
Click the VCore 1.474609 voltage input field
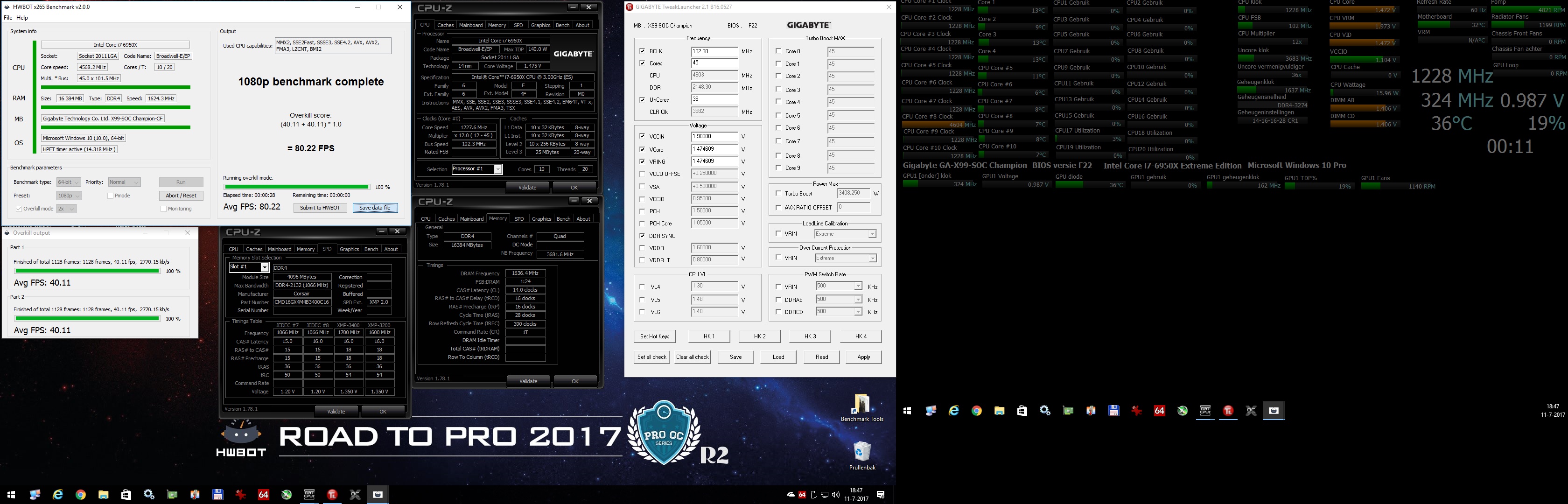click(714, 149)
